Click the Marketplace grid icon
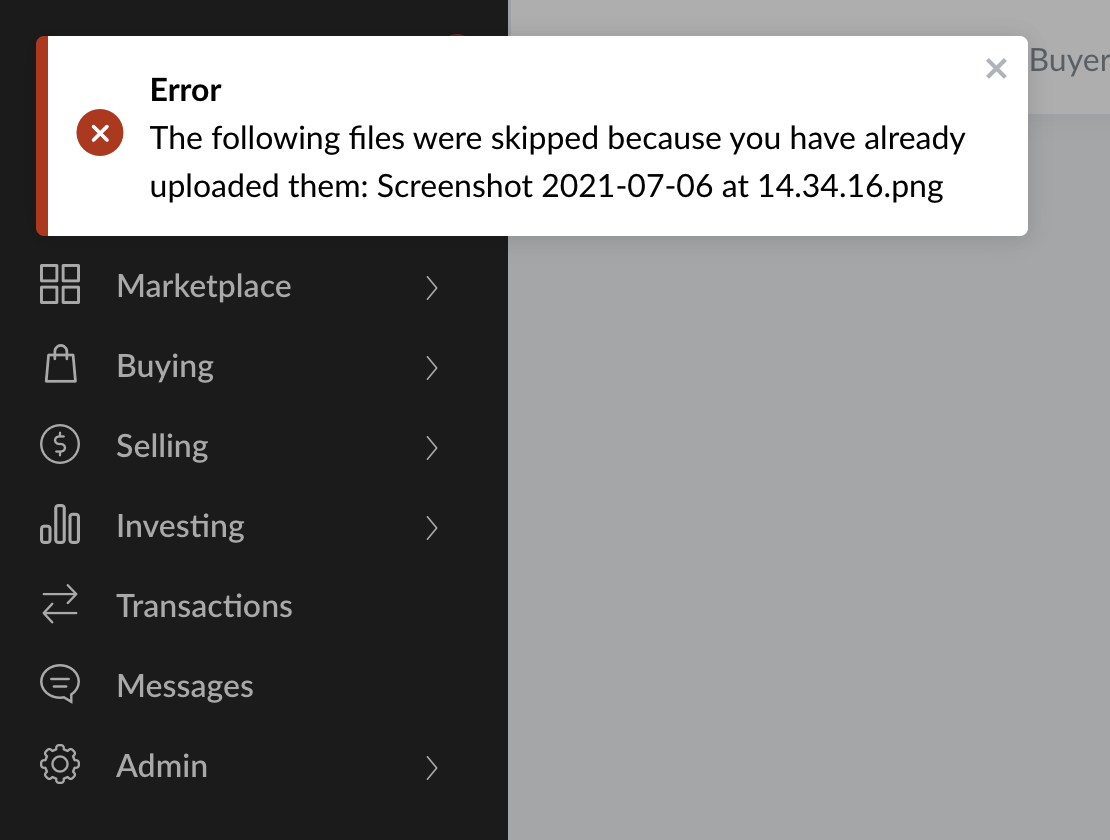The image size is (1110, 840). 60,284
